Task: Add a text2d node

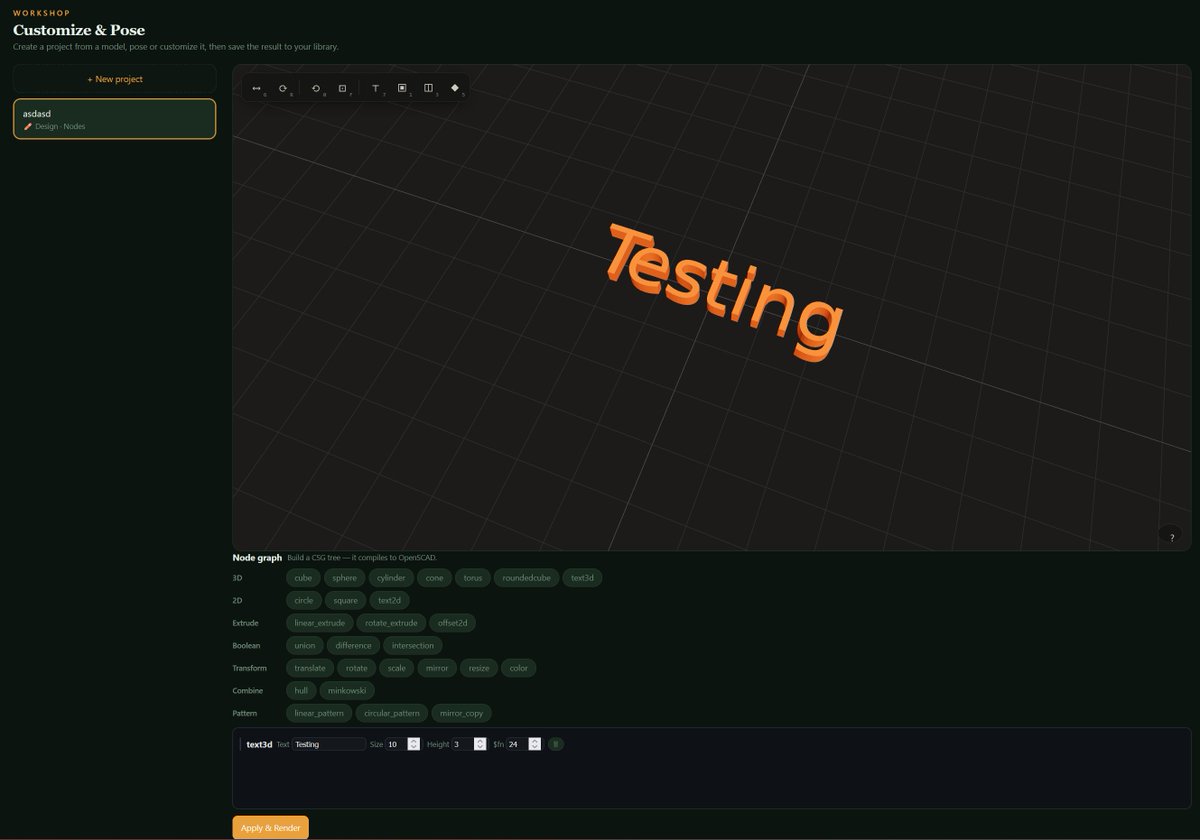Action: 389,601
